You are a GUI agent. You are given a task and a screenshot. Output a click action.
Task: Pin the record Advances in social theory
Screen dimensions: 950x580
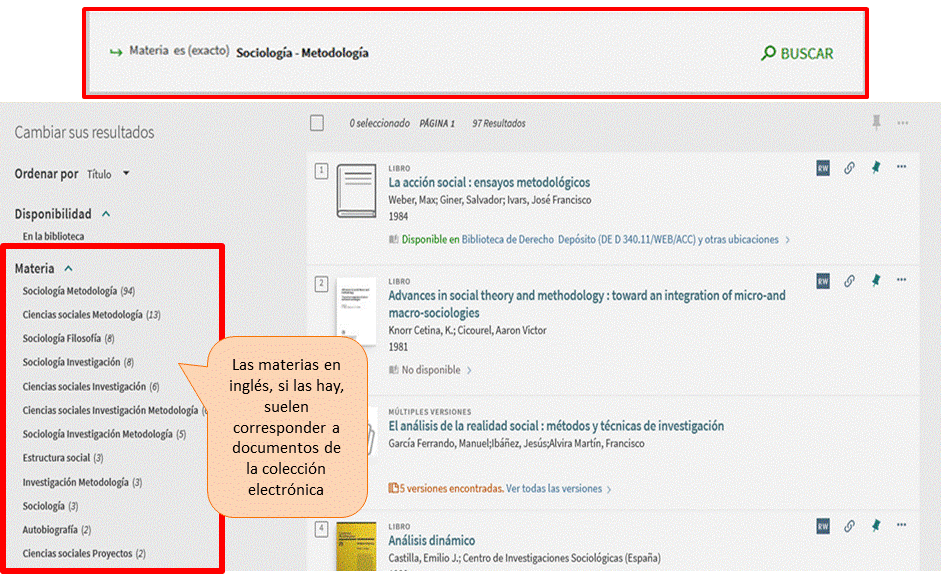point(876,281)
